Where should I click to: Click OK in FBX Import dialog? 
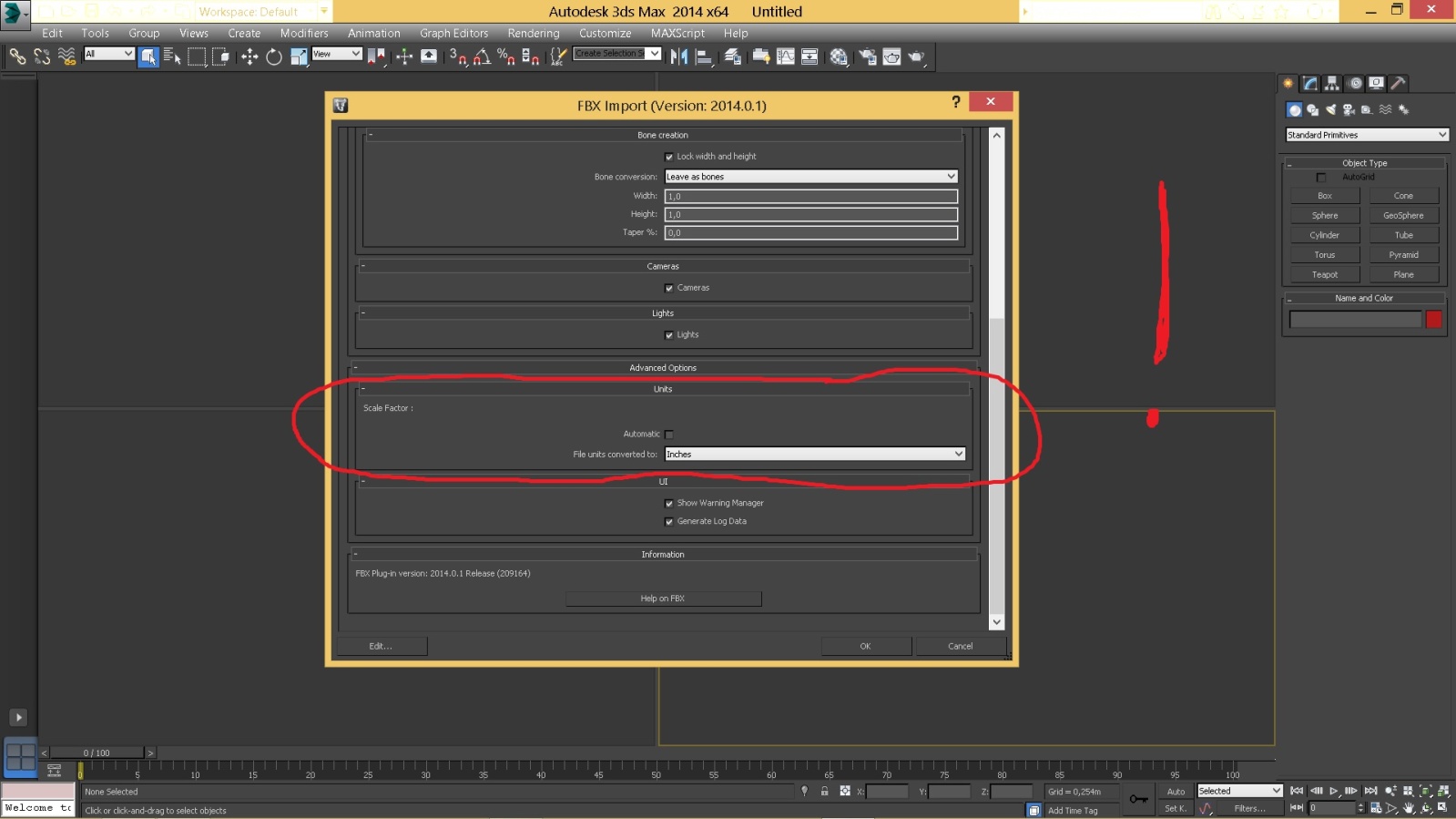(x=866, y=646)
